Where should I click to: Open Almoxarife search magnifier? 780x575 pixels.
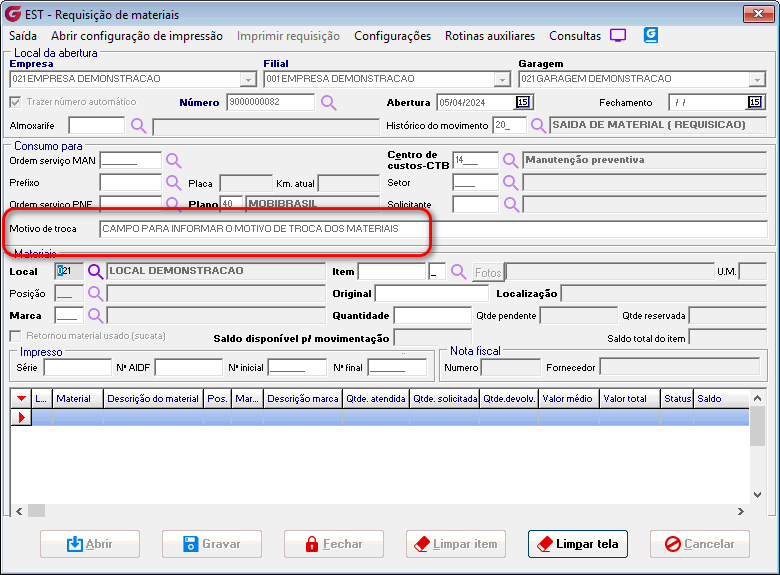[138, 125]
